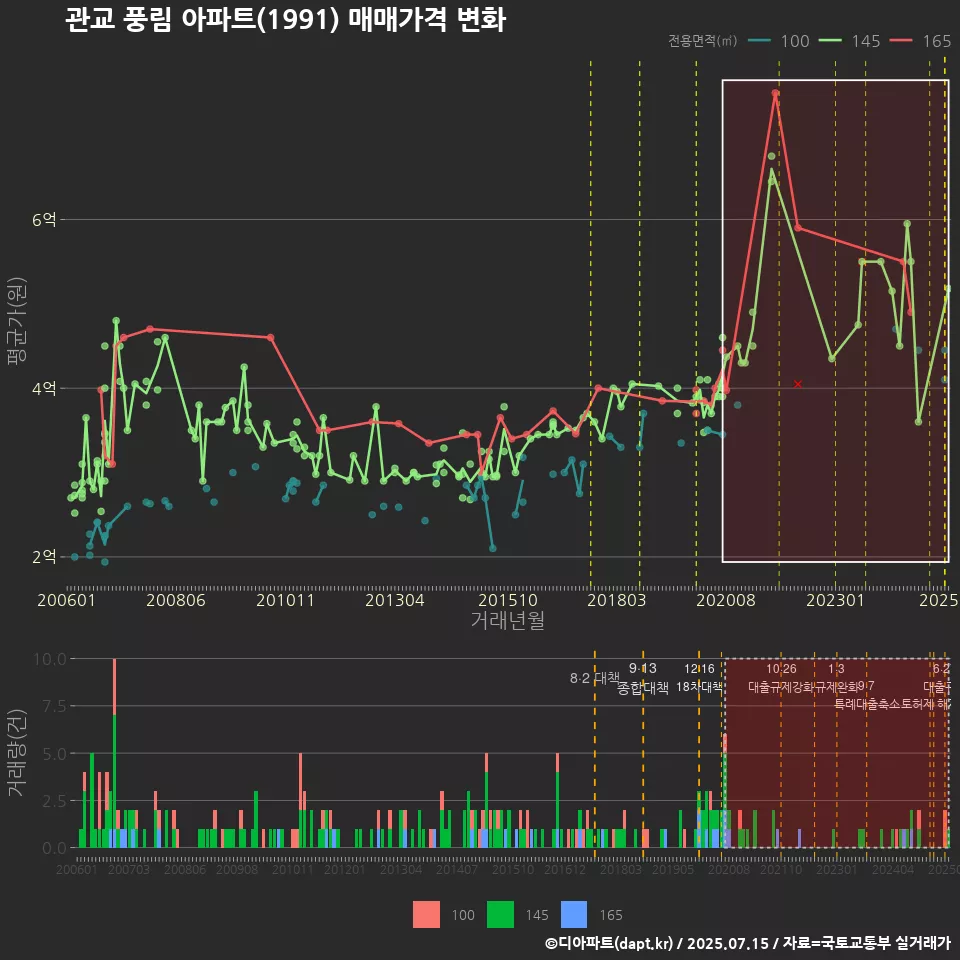Click the '5.0' volume axis label
The image size is (960, 960).
tap(54, 754)
